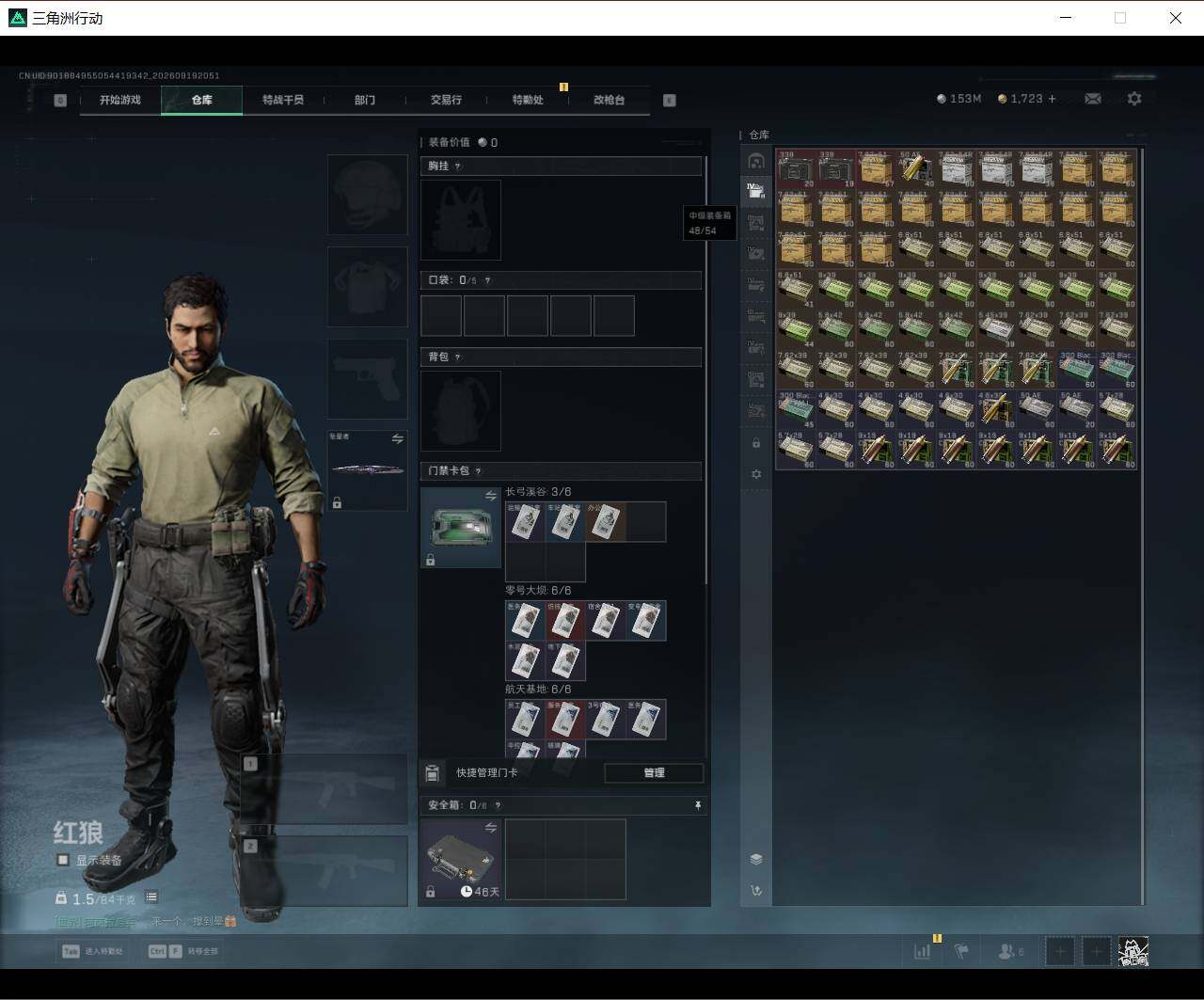Select first keycard under 航天基地
The image size is (1204, 1000).
525,720
